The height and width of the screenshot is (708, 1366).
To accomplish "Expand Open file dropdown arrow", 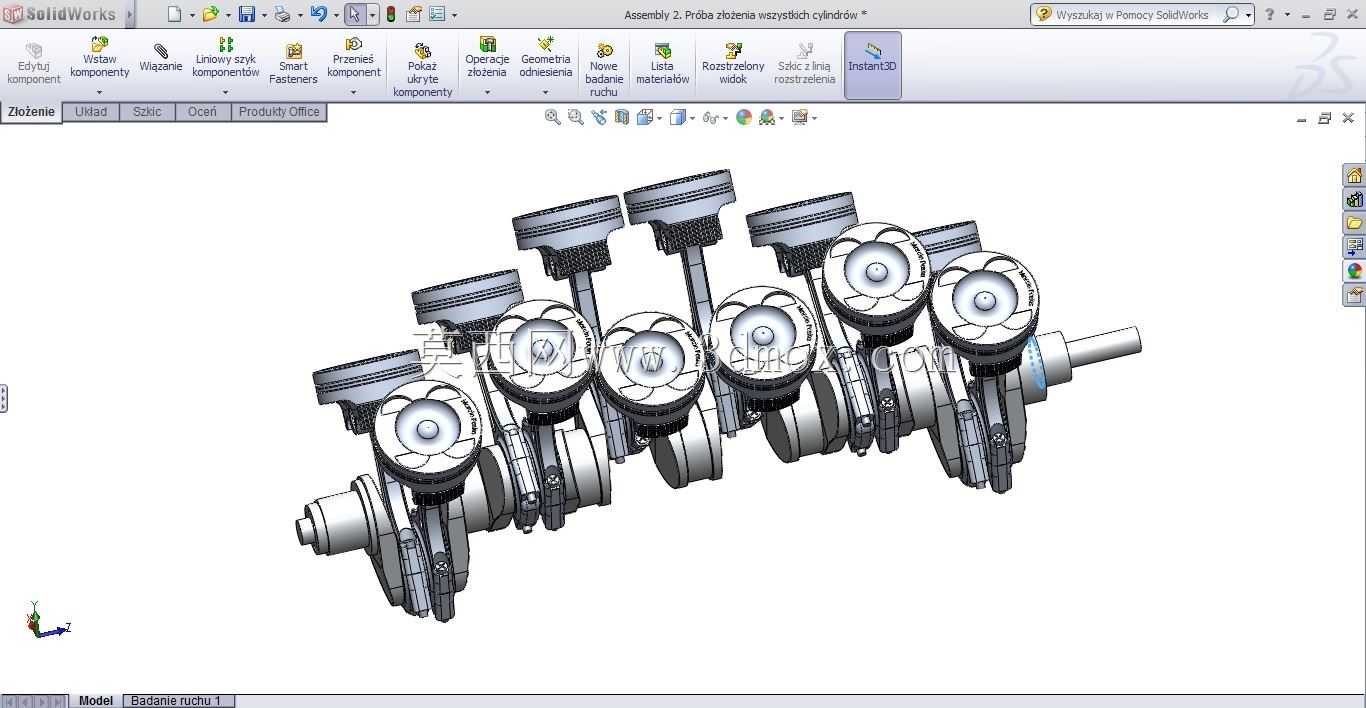I will point(228,15).
